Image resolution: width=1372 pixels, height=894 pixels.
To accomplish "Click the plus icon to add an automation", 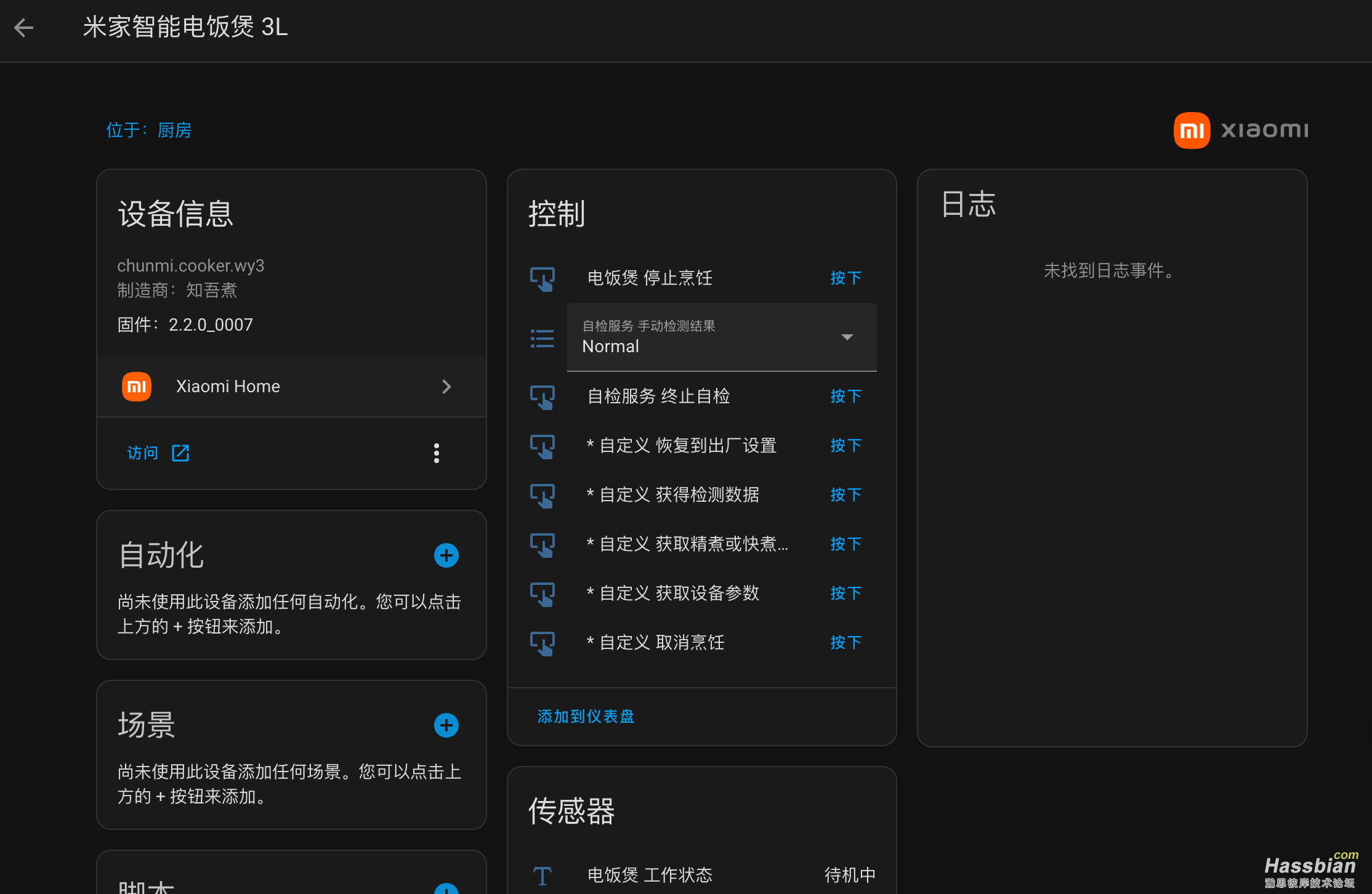I will (446, 555).
